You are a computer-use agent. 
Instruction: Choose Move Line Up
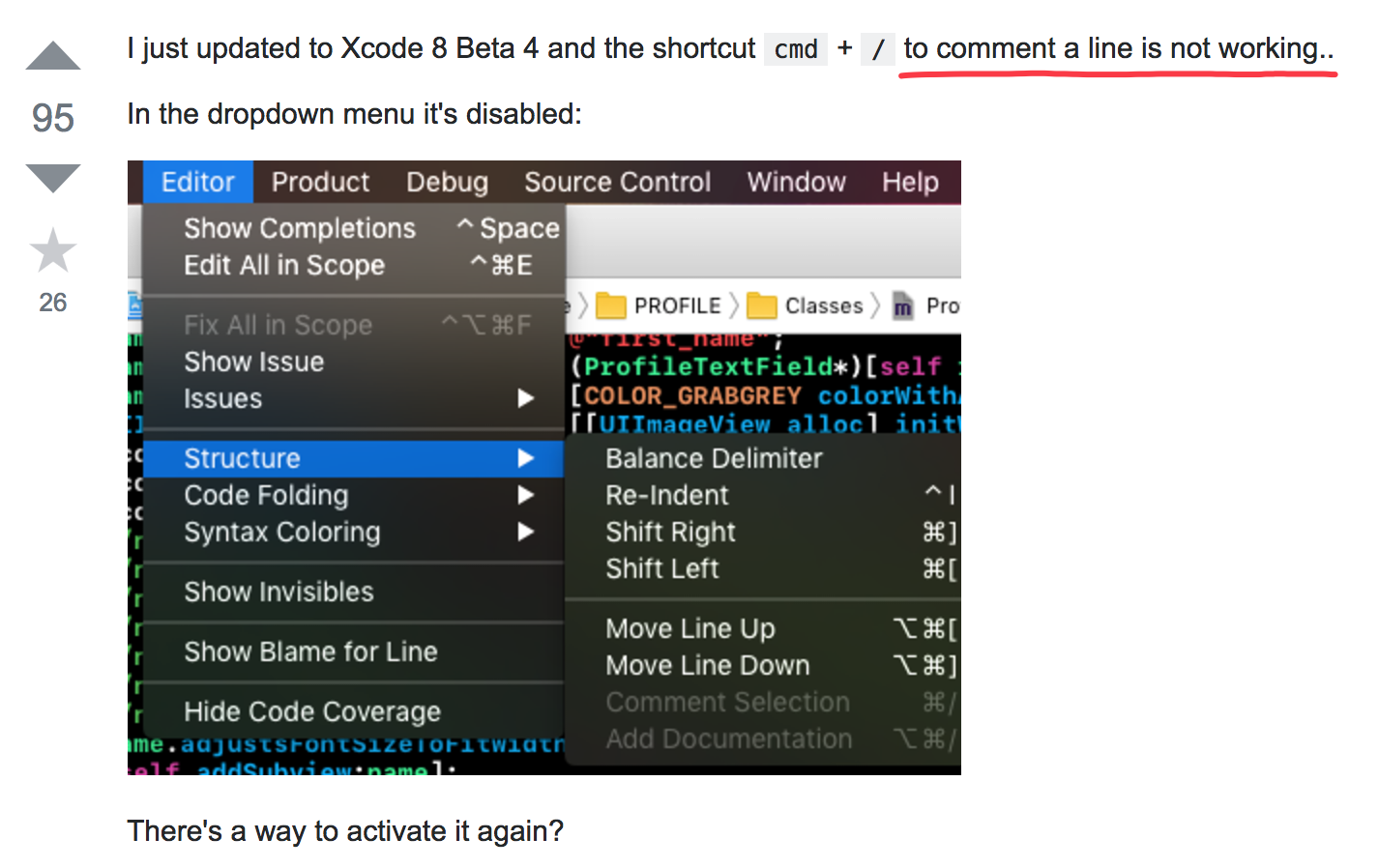(764, 628)
